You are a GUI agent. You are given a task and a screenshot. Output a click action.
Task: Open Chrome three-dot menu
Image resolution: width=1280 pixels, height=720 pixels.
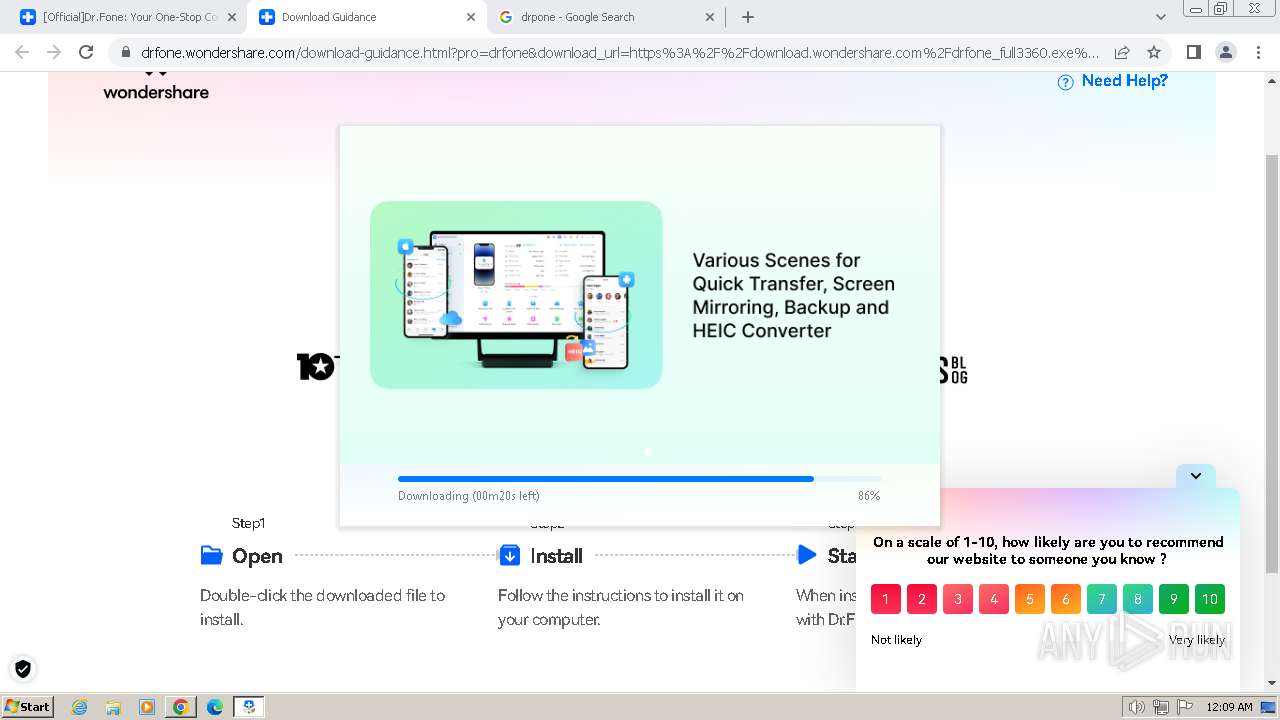(x=1258, y=52)
